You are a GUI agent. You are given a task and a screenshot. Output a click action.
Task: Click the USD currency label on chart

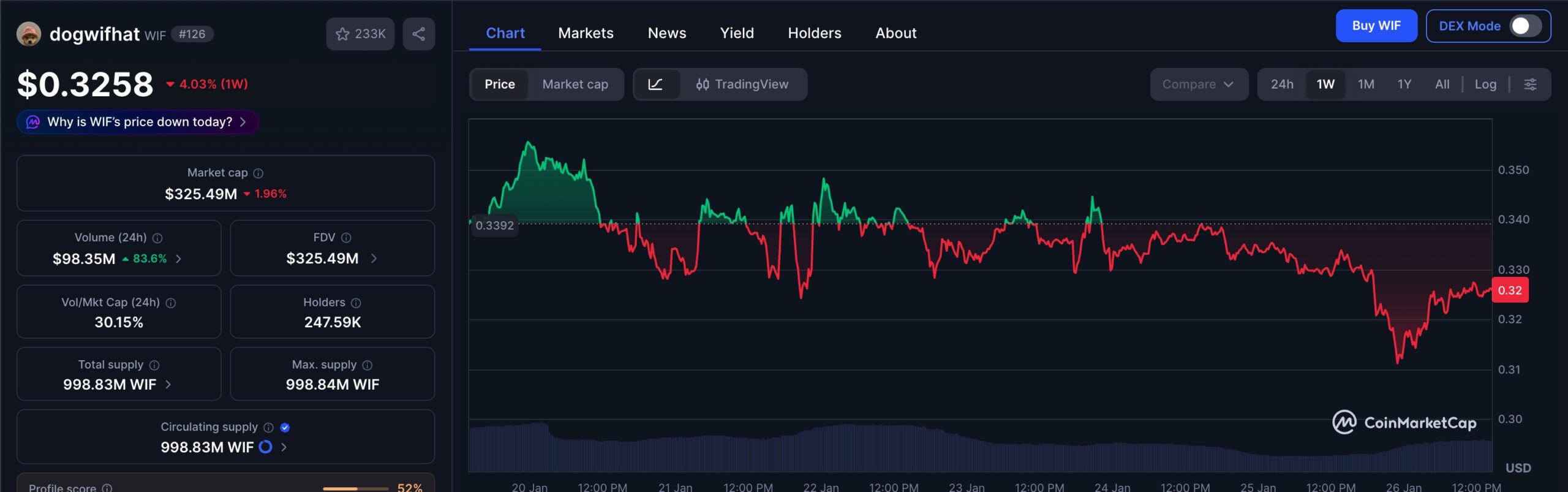pyautogui.click(x=1518, y=468)
